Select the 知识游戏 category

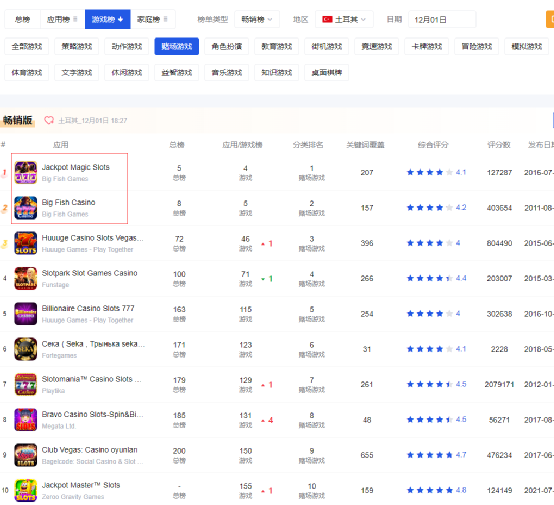pos(277,72)
